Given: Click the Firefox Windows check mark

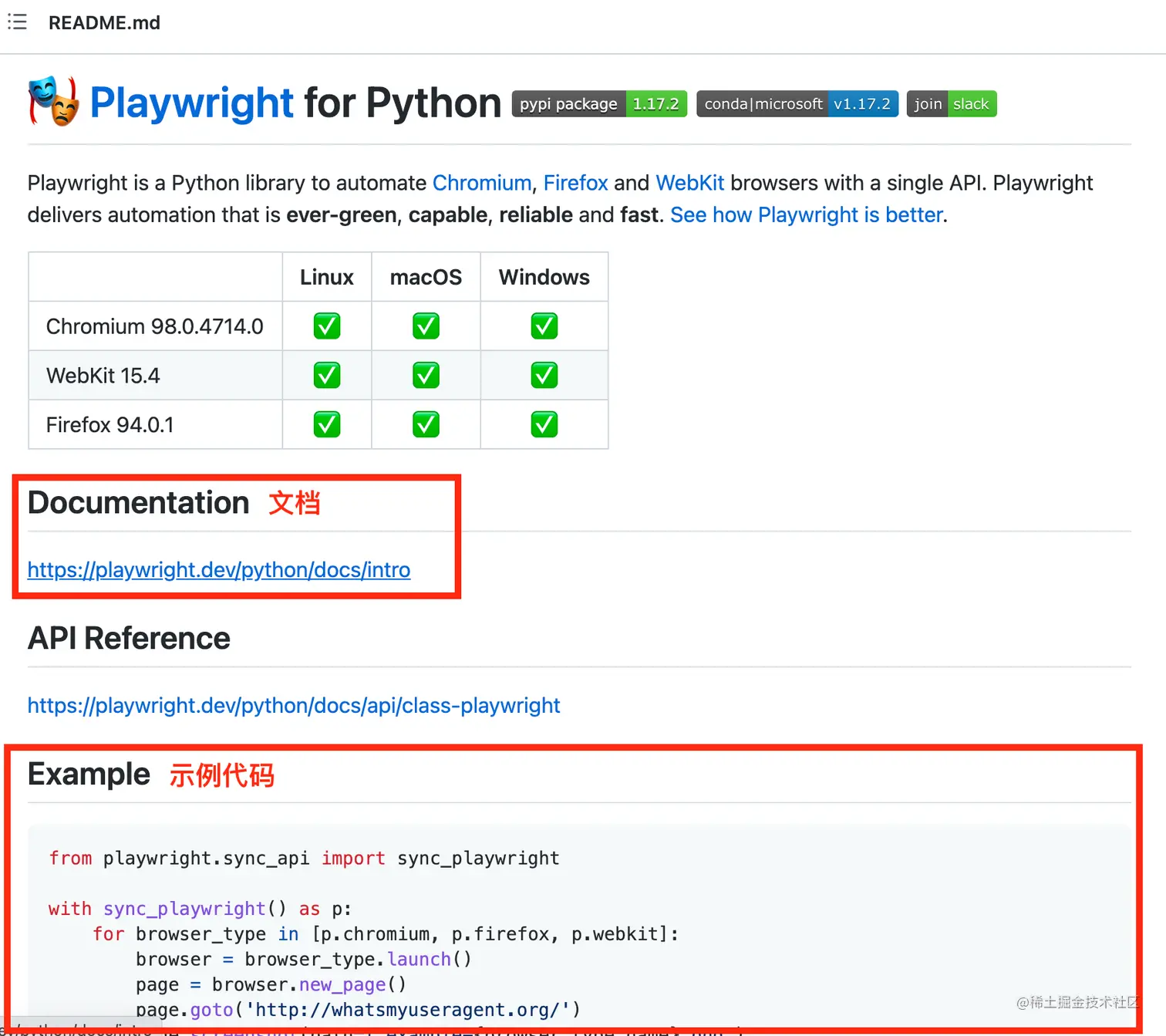Looking at the screenshot, I should (544, 424).
